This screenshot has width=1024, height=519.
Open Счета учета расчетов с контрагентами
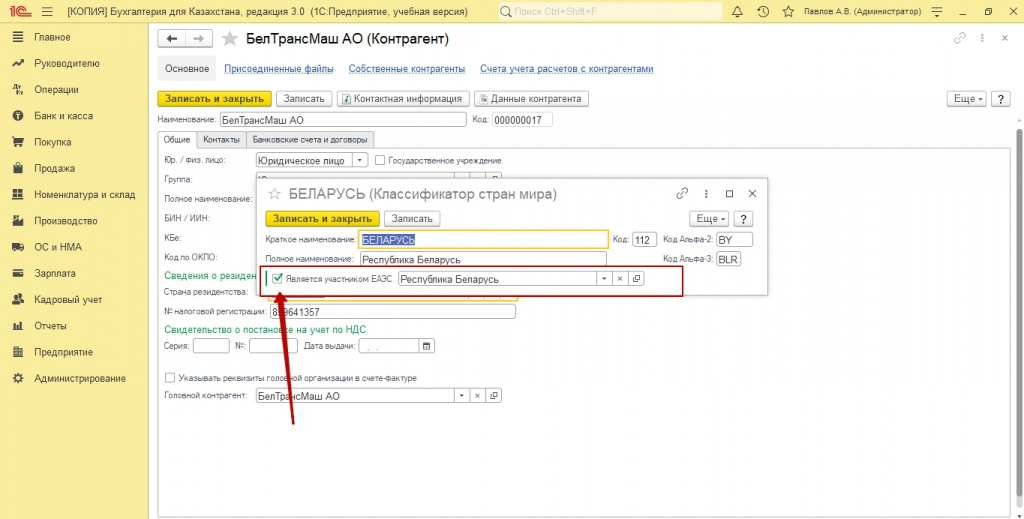[567, 69]
